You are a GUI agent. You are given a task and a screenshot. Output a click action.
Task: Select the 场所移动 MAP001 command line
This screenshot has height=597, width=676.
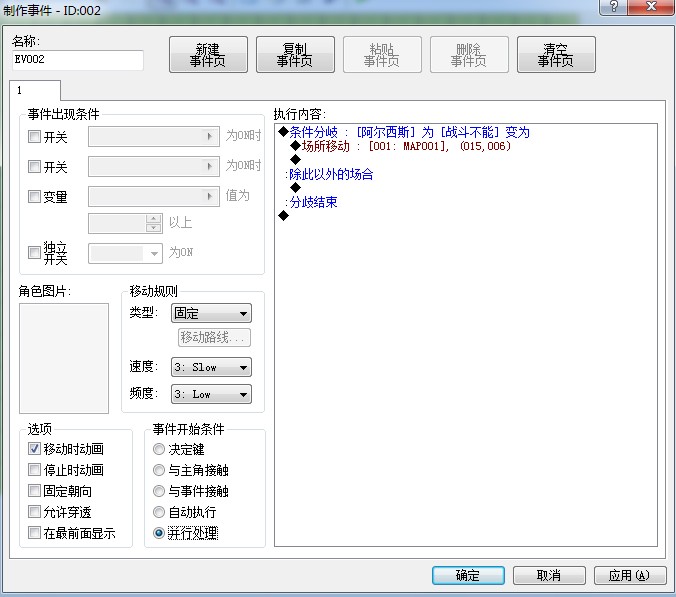(401, 146)
